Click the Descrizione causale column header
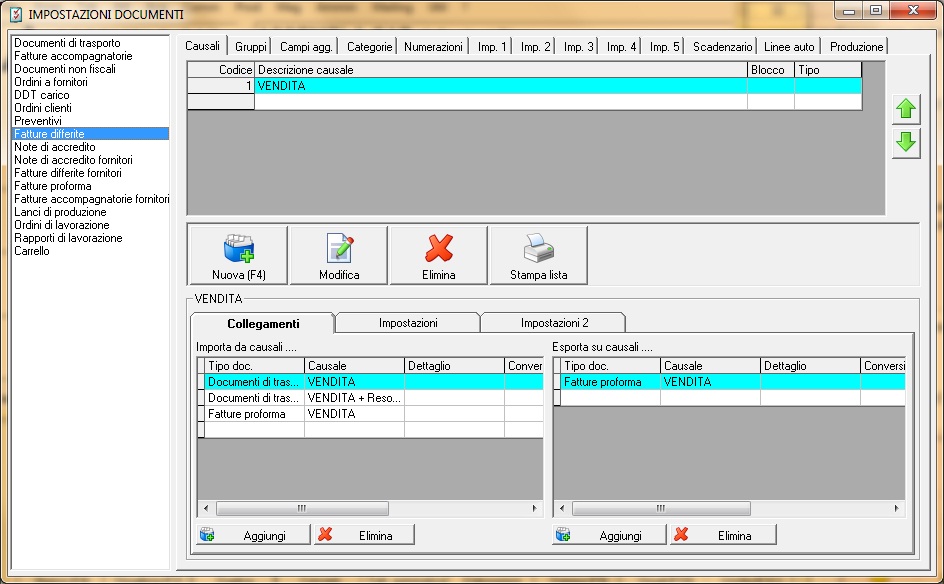Image resolution: width=944 pixels, height=584 pixels. pos(501,70)
